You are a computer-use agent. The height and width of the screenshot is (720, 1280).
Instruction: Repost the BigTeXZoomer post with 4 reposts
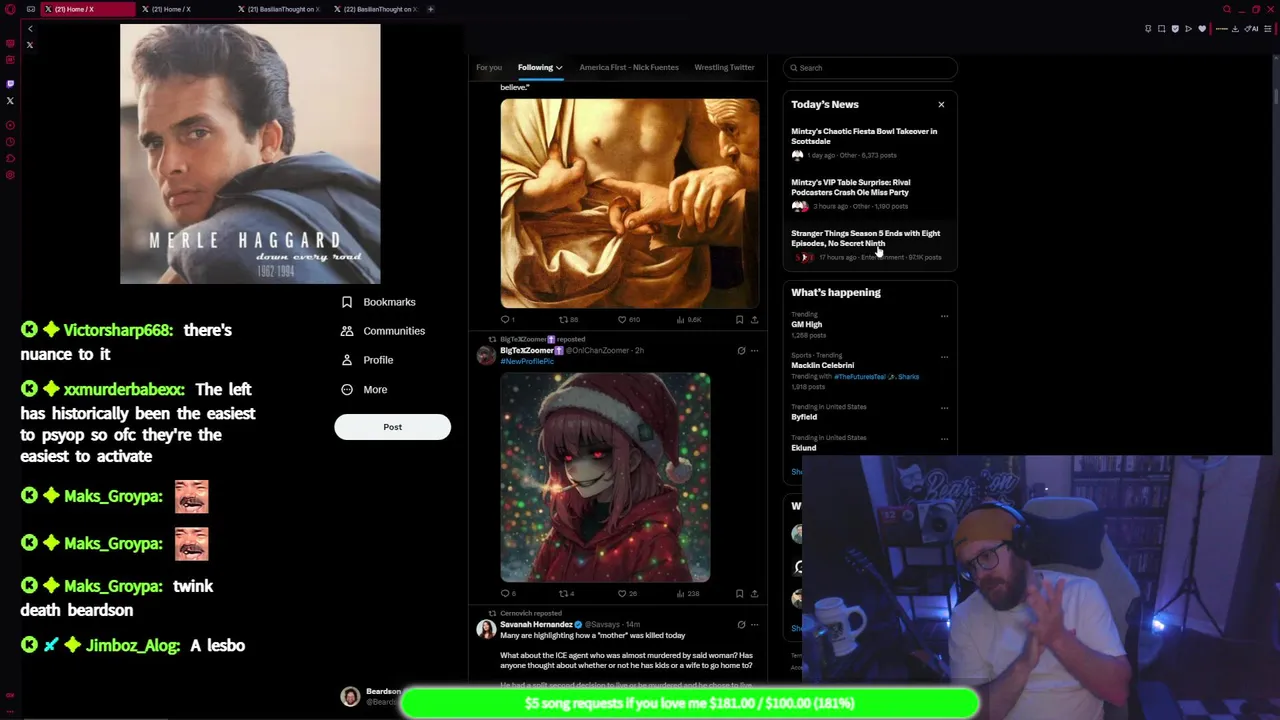pos(563,594)
